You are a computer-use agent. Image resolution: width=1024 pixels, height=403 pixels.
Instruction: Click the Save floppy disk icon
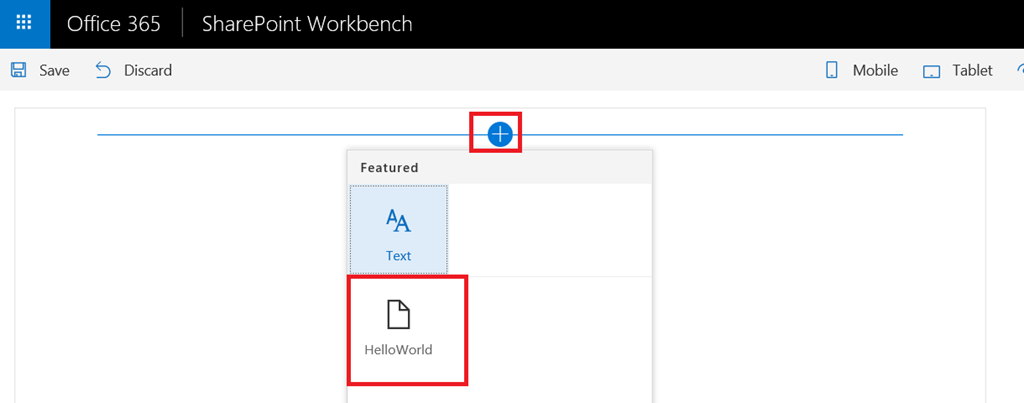[x=19, y=71]
